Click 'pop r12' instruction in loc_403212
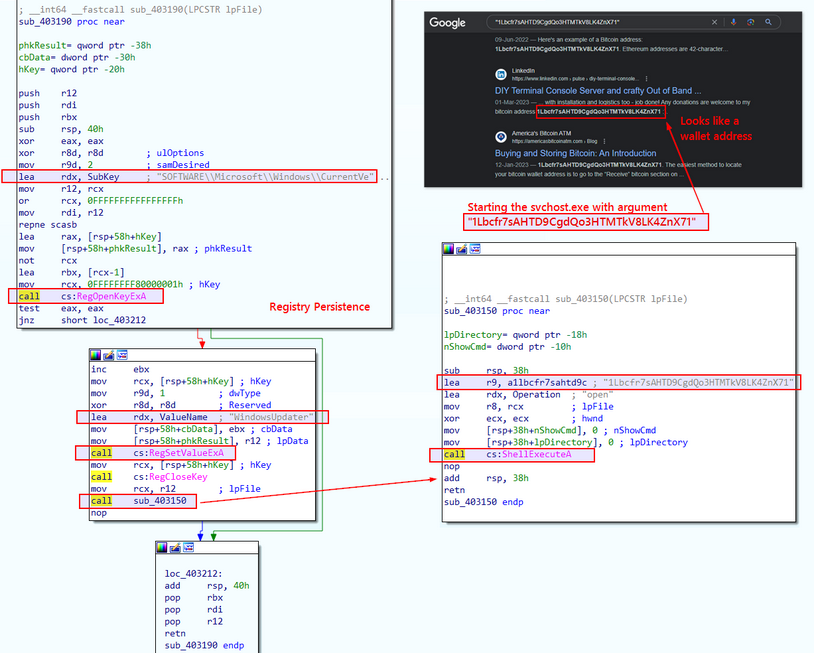Viewport: 814px width, 653px height. [193, 621]
